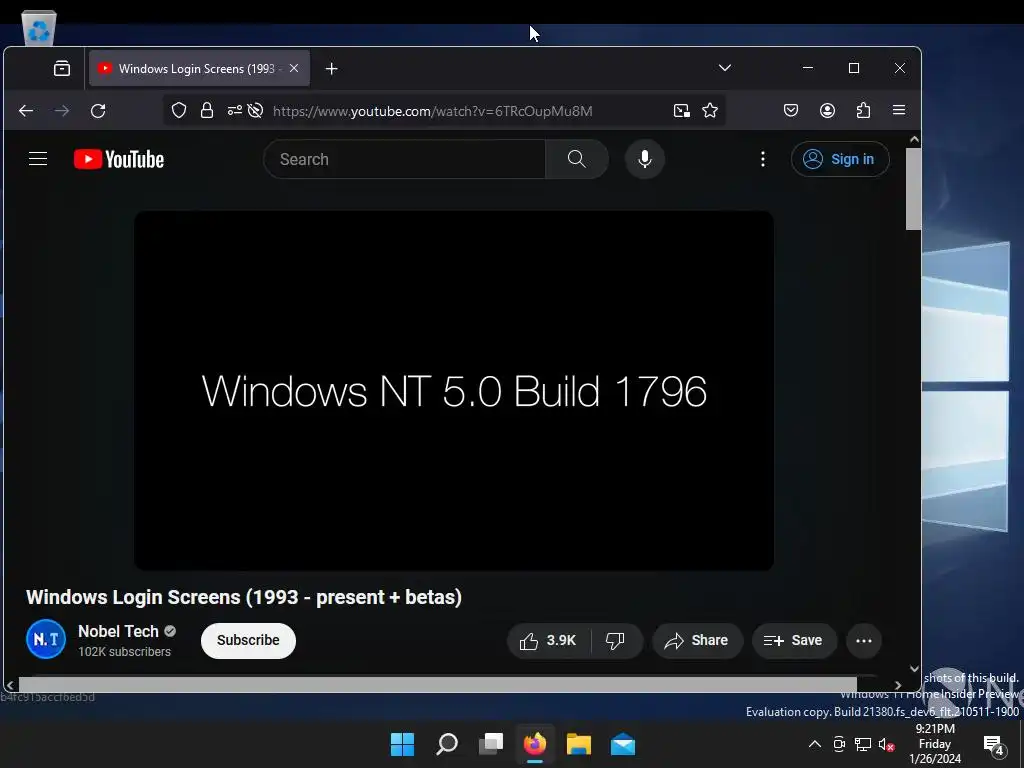The height and width of the screenshot is (768, 1024).
Task: Switch to Firefox on the taskbar
Action: click(535, 744)
